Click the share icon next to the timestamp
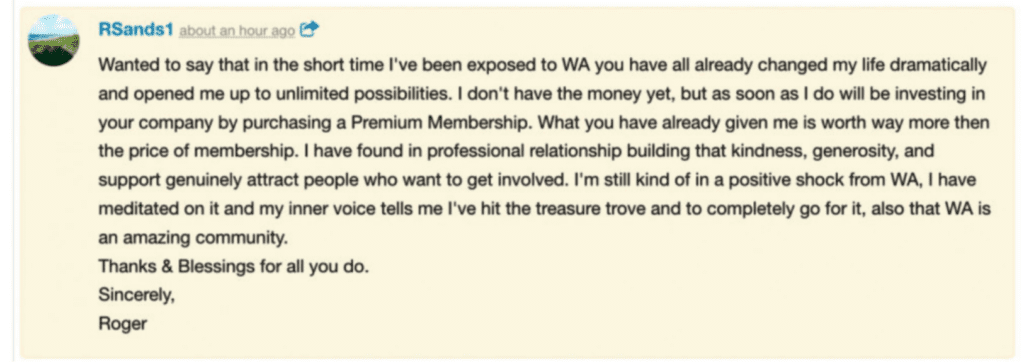The width and height of the screenshot is (1024, 363). point(309,29)
